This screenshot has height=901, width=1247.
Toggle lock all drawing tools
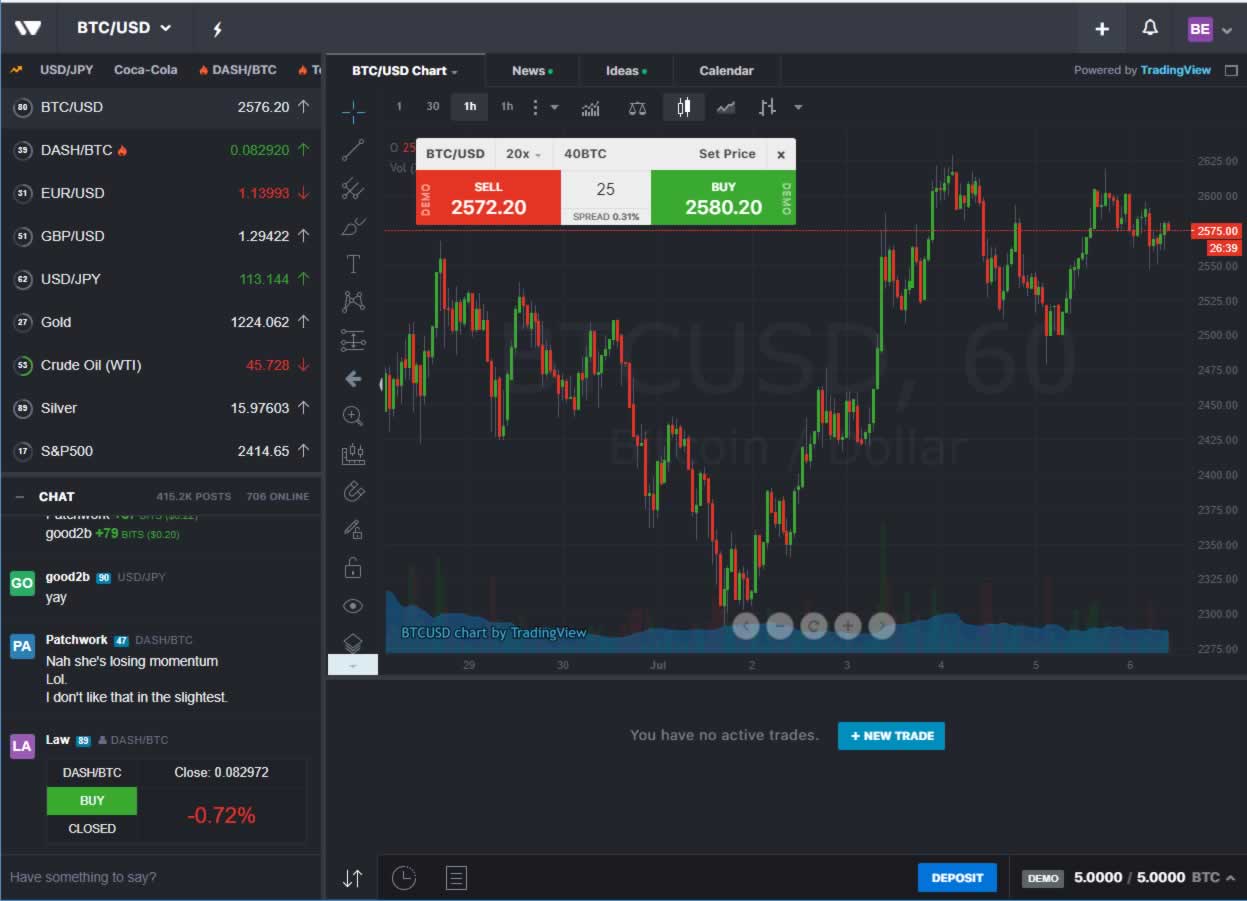point(353,568)
